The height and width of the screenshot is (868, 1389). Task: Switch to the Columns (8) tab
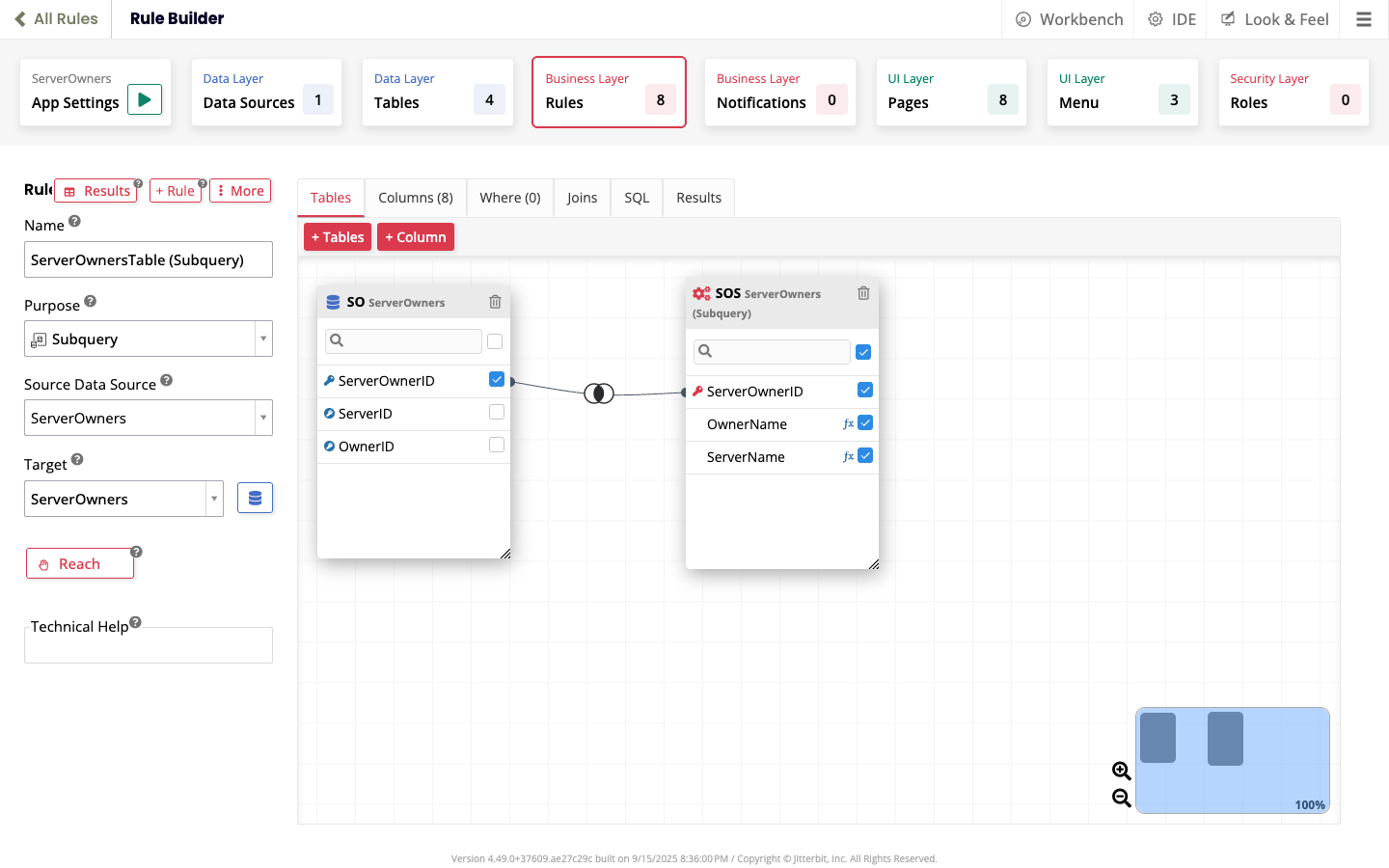point(415,198)
